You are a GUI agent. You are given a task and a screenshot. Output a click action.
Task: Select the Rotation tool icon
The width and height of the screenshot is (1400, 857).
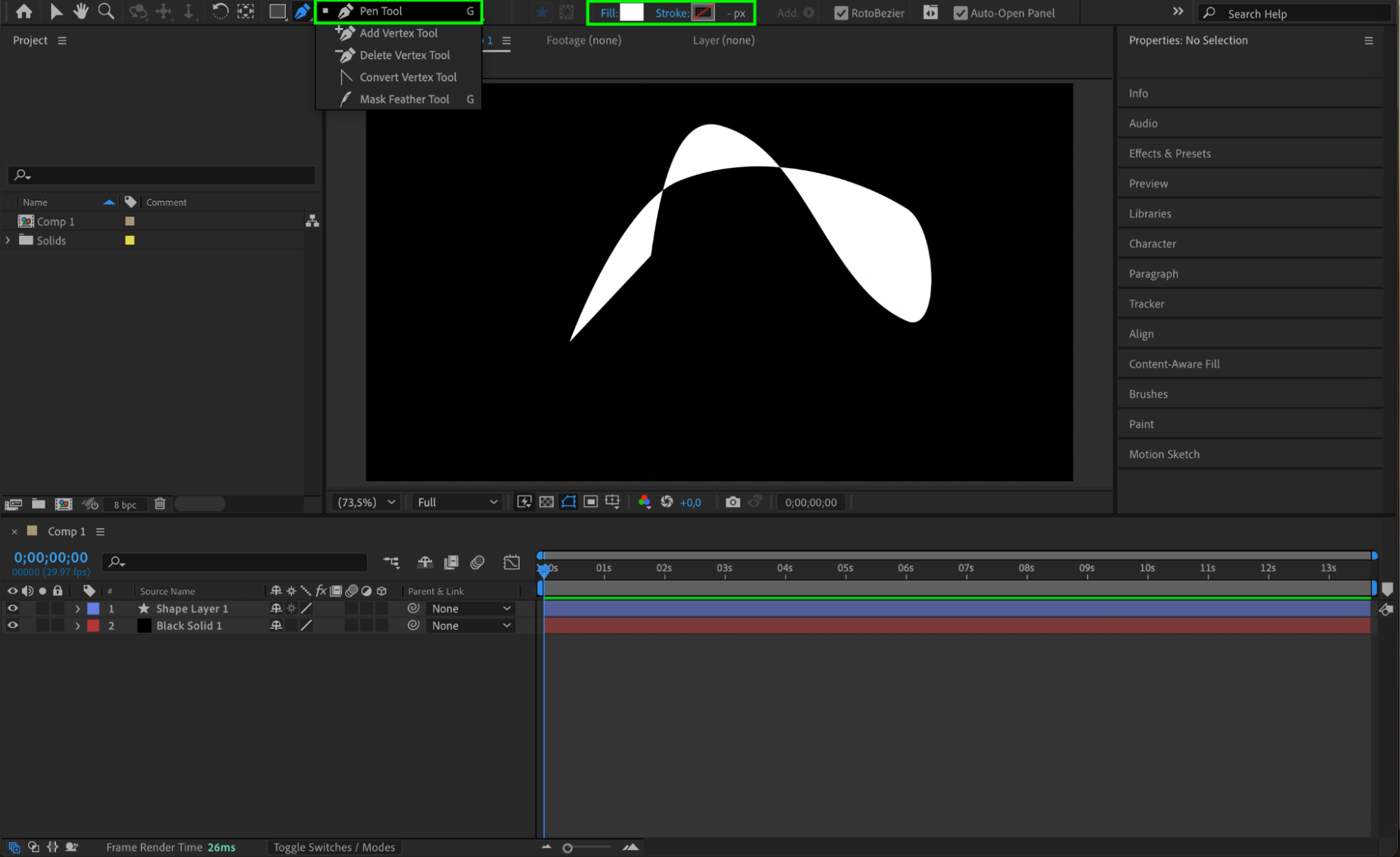[x=220, y=11]
